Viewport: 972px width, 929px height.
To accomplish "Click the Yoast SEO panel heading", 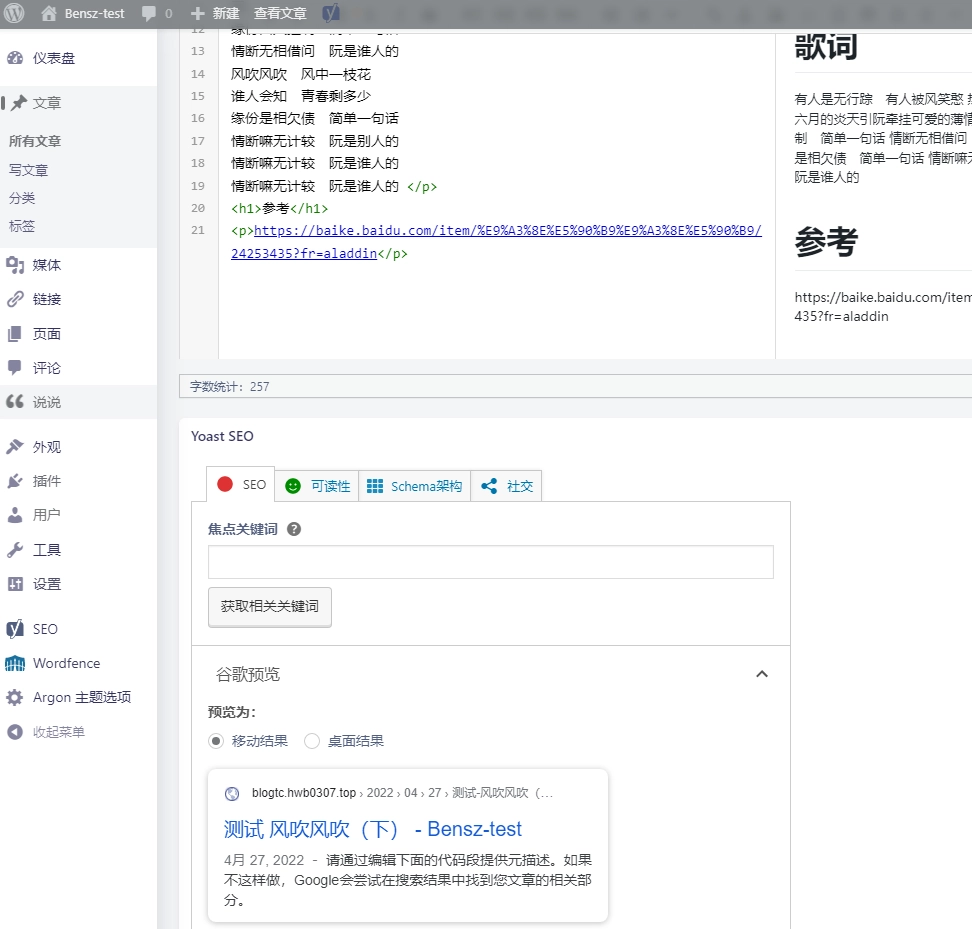I will click(x=222, y=436).
